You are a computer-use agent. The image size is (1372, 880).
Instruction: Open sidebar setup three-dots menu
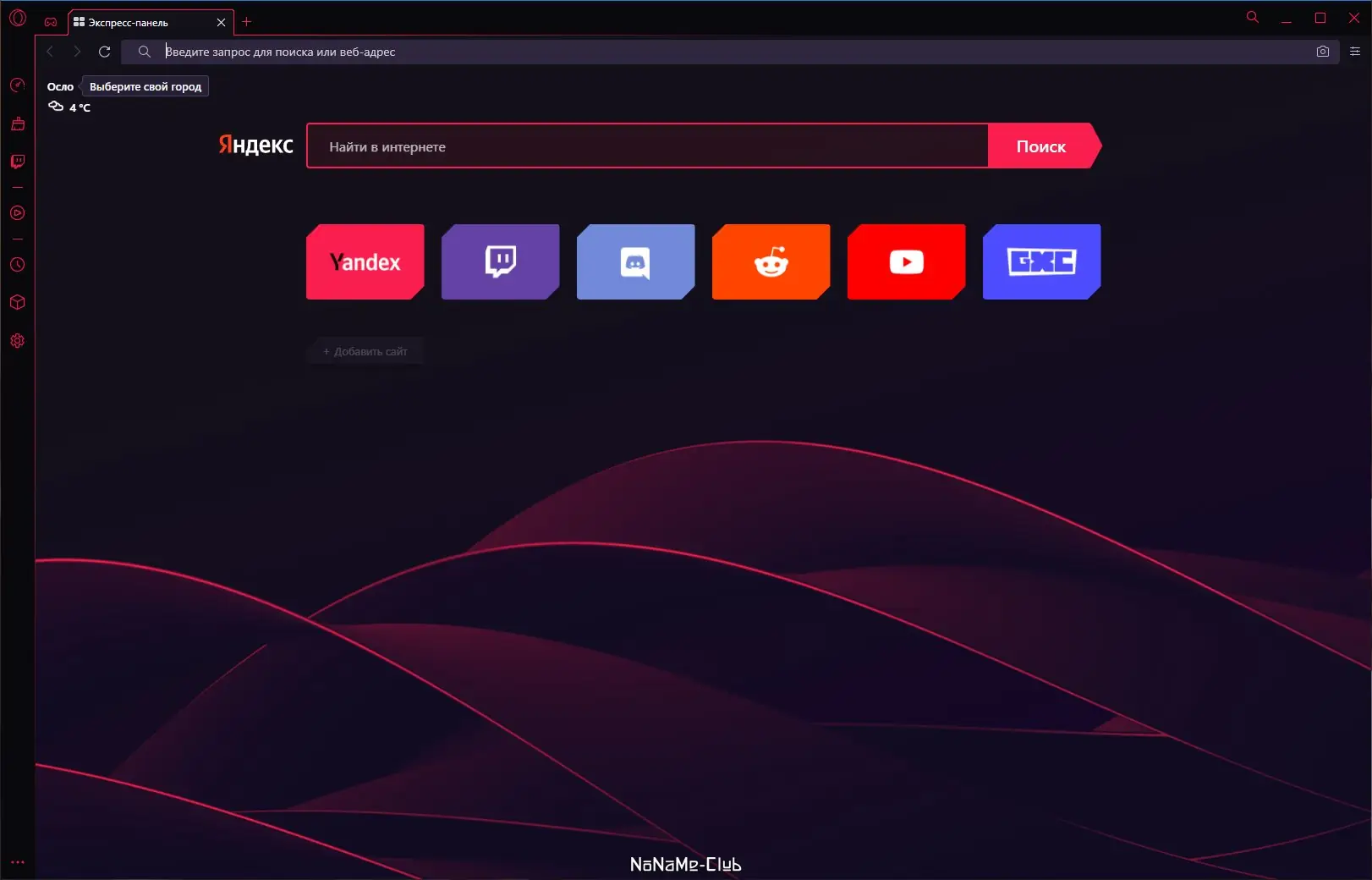tap(18, 862)
